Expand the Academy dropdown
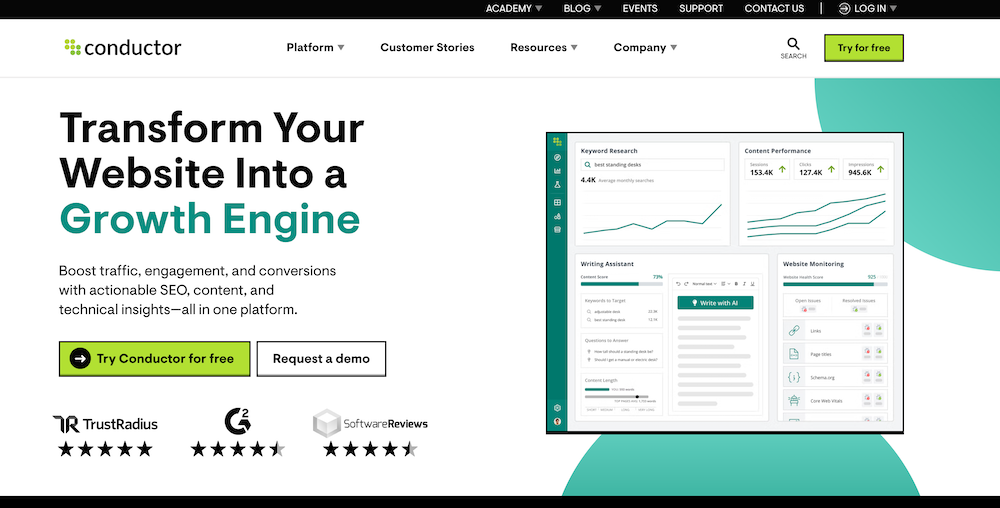The image size is (1000, 508). point(513,8)
